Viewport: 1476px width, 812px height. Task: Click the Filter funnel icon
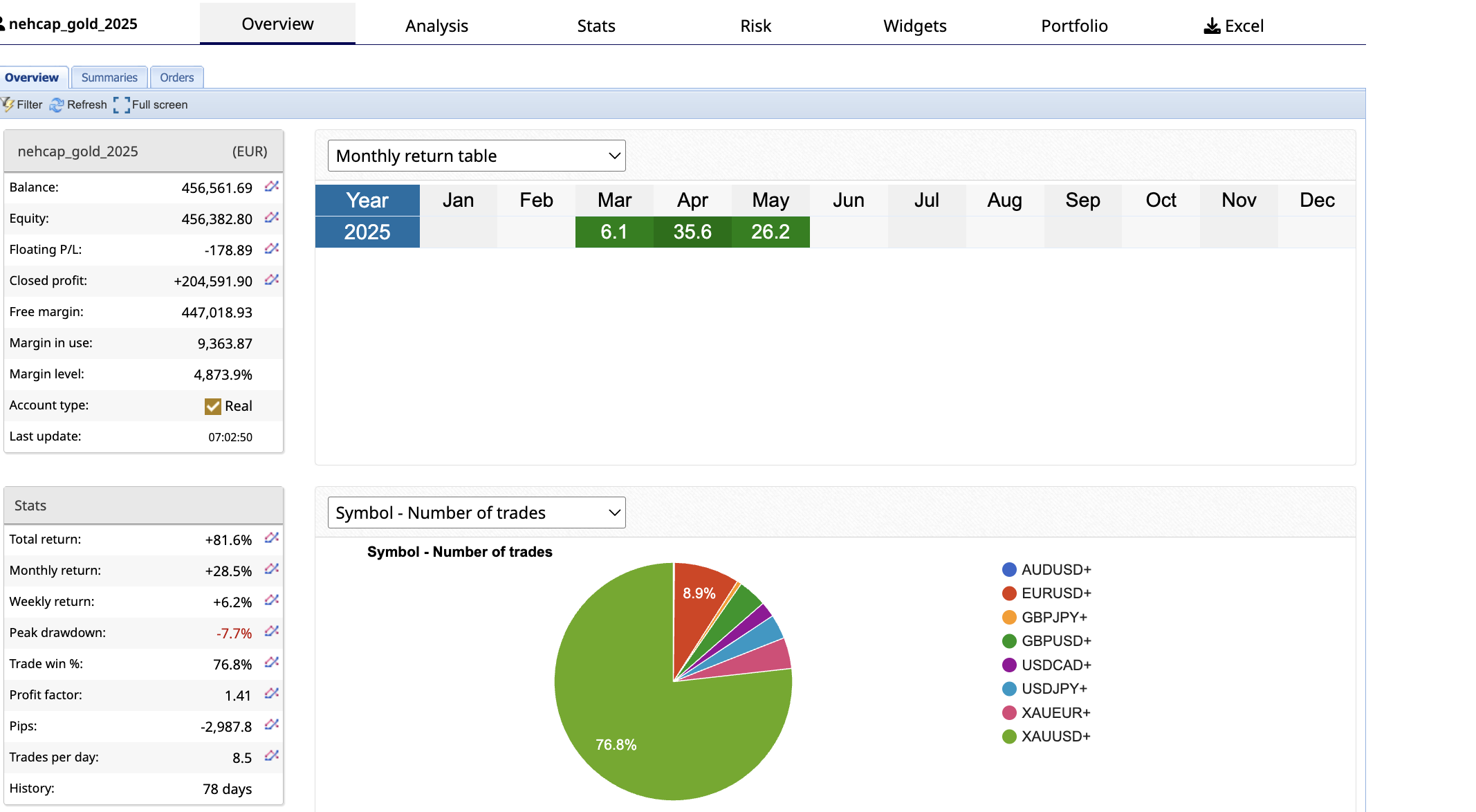point(8,104)
